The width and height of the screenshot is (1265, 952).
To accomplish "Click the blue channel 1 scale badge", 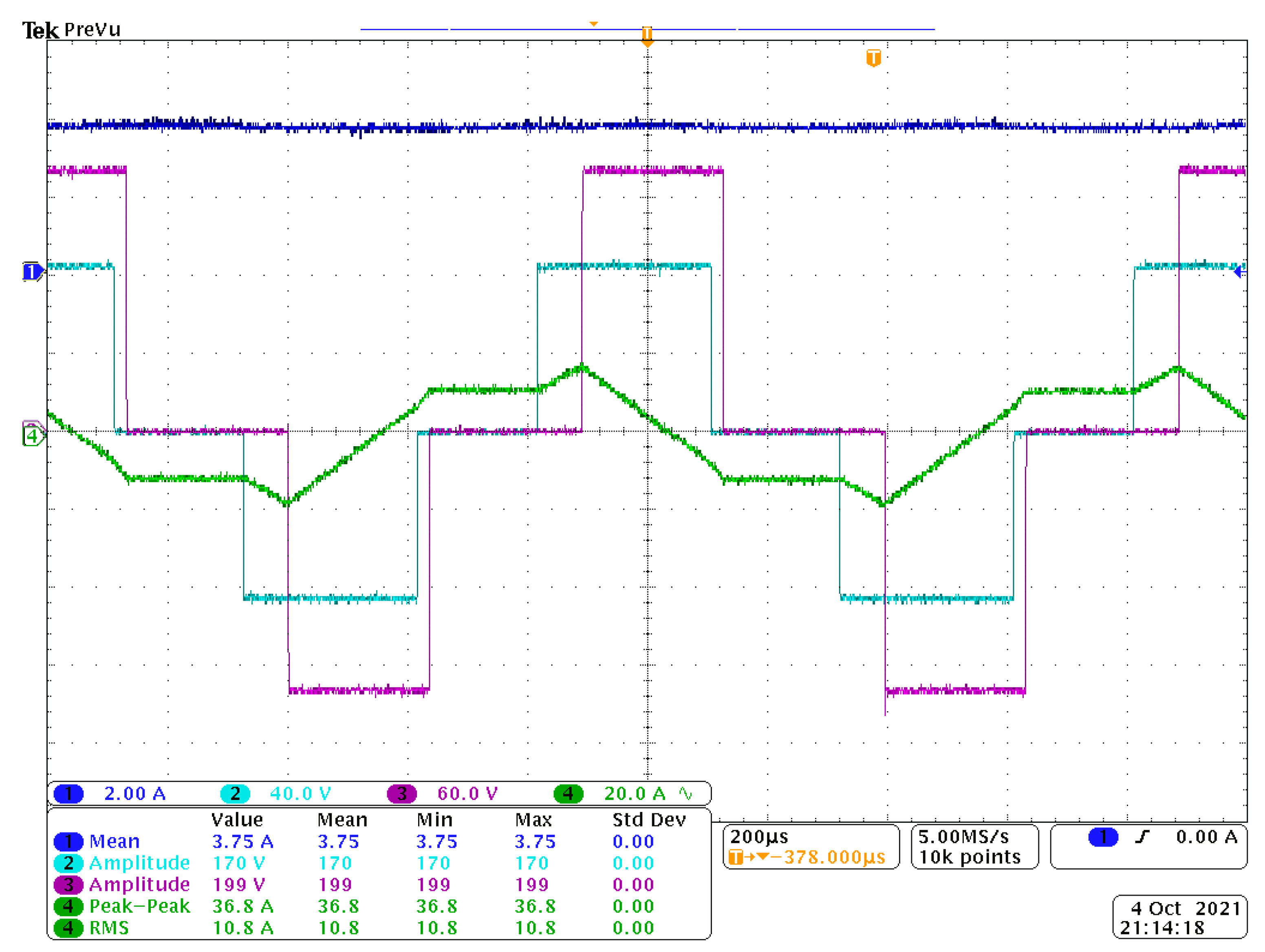I will point(68,793).
